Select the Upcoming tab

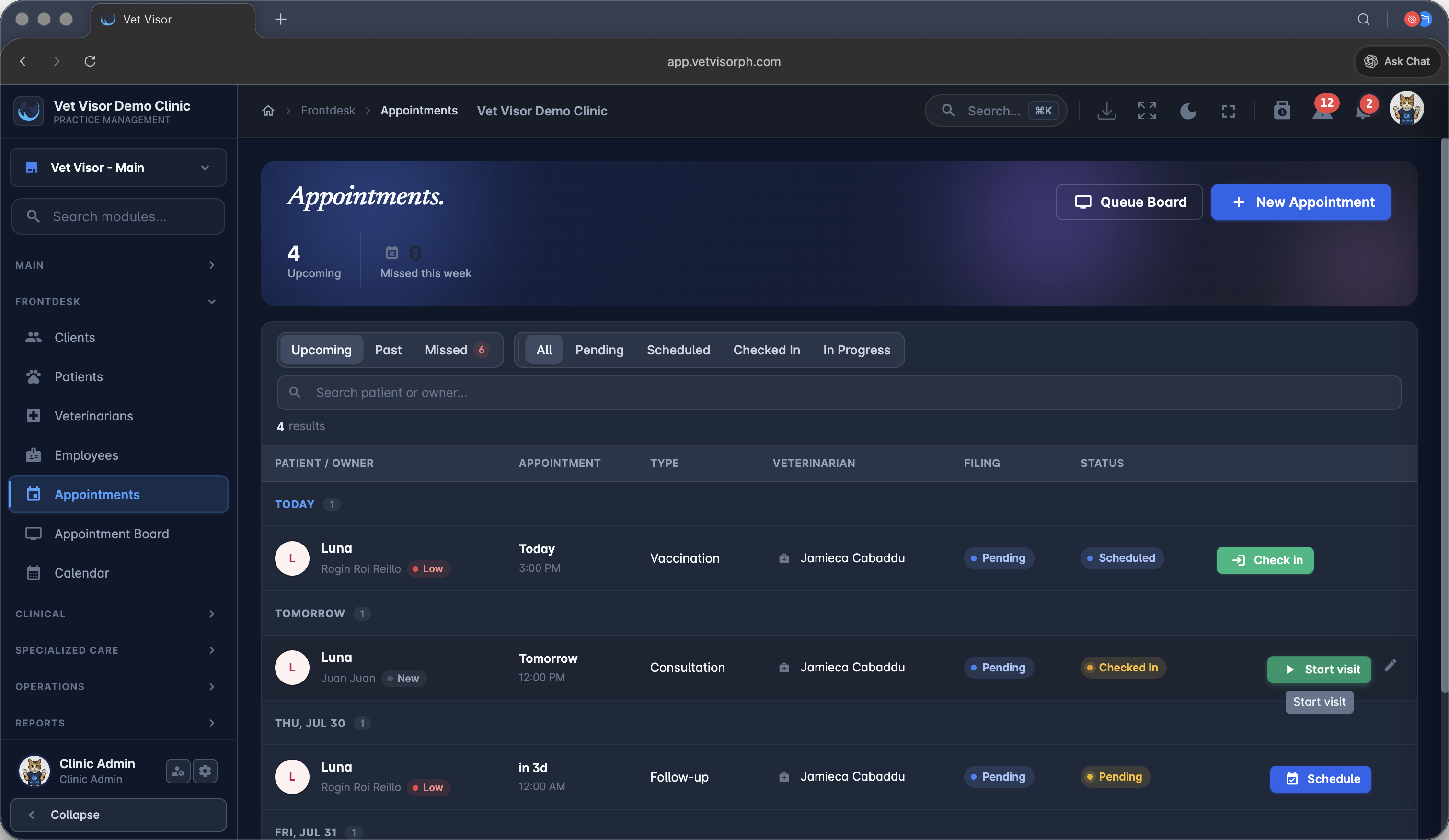(x=322, y=350)
